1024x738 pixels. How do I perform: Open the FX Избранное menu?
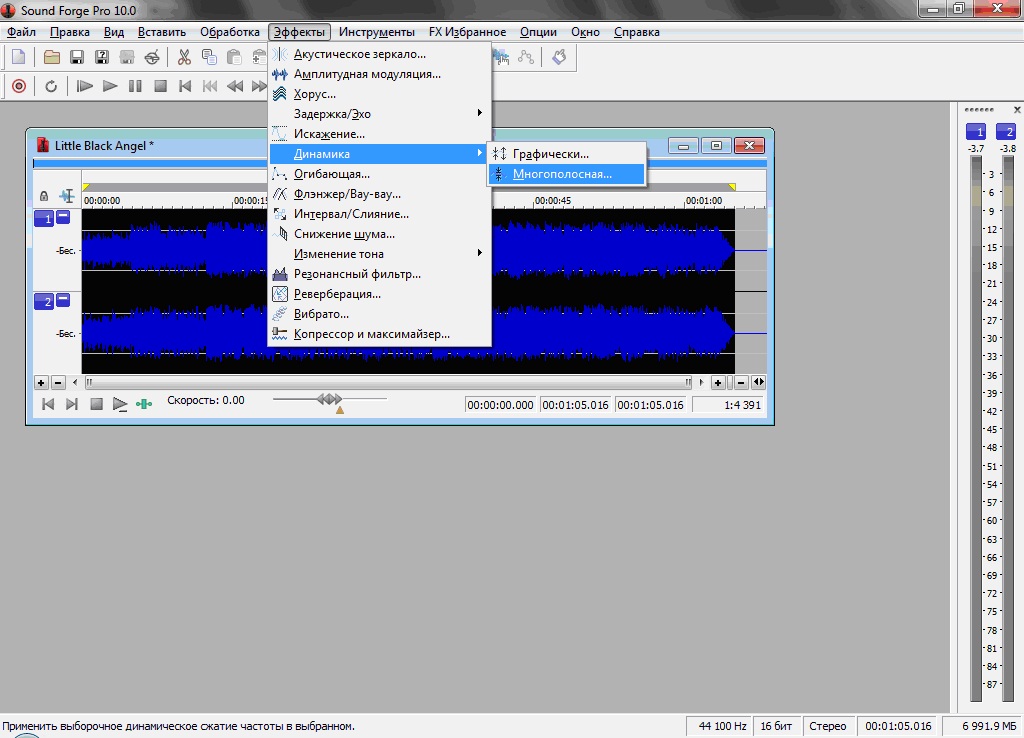click(x=467, y=32)
